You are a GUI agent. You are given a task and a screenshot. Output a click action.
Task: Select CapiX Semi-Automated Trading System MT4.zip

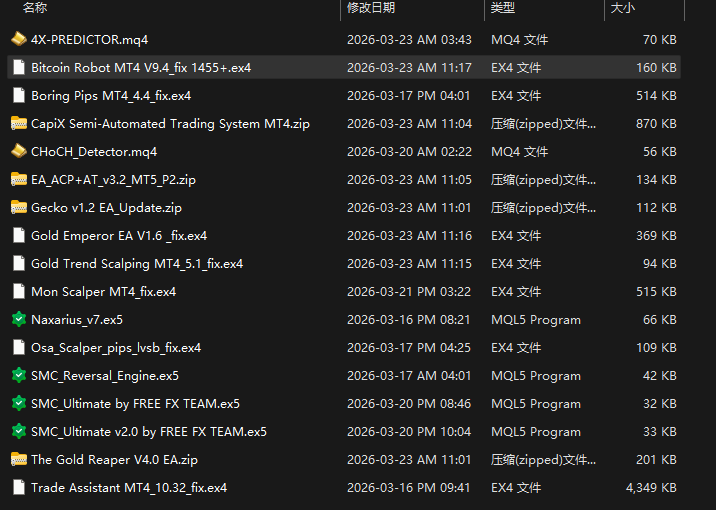pyautogui.click(x=170, y=124)
